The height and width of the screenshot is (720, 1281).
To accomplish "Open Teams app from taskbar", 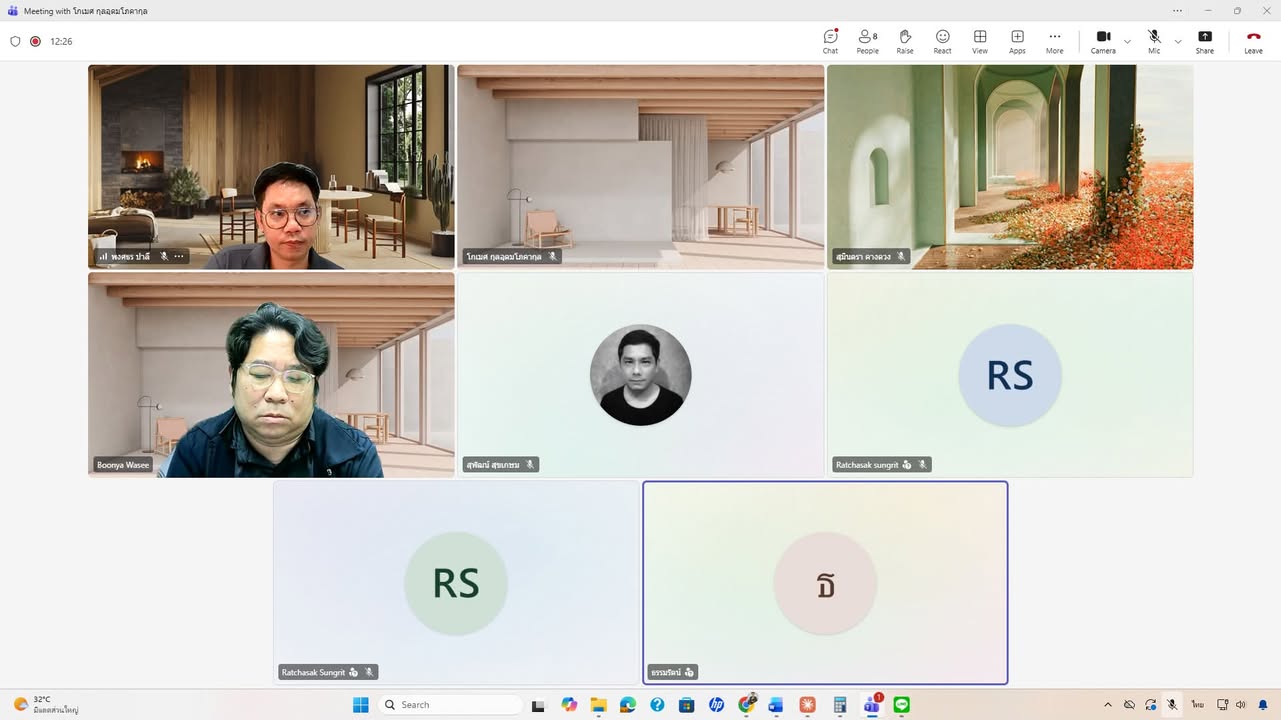I will point(872,705).
